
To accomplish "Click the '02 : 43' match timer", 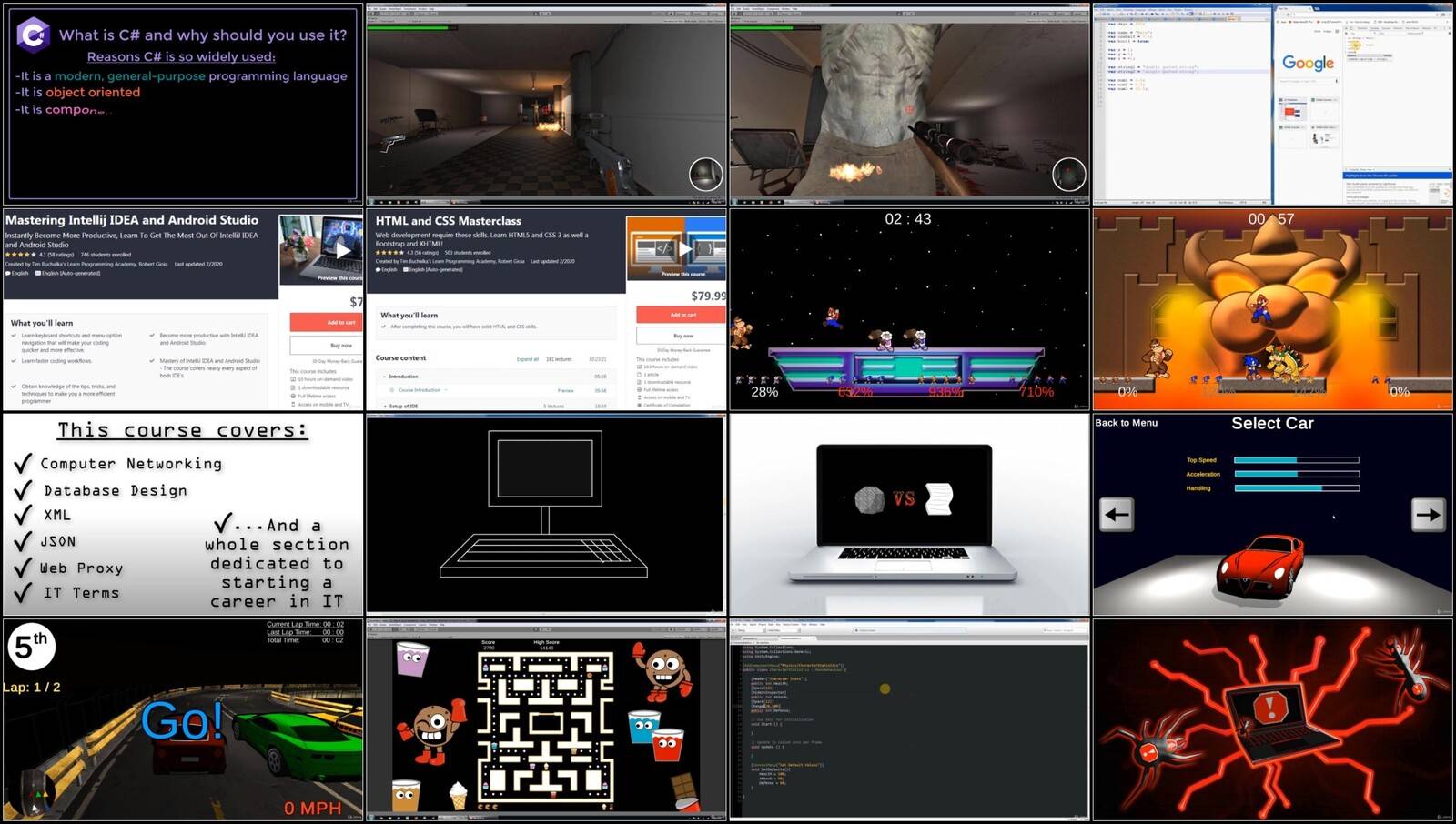I will click(908, 219).
